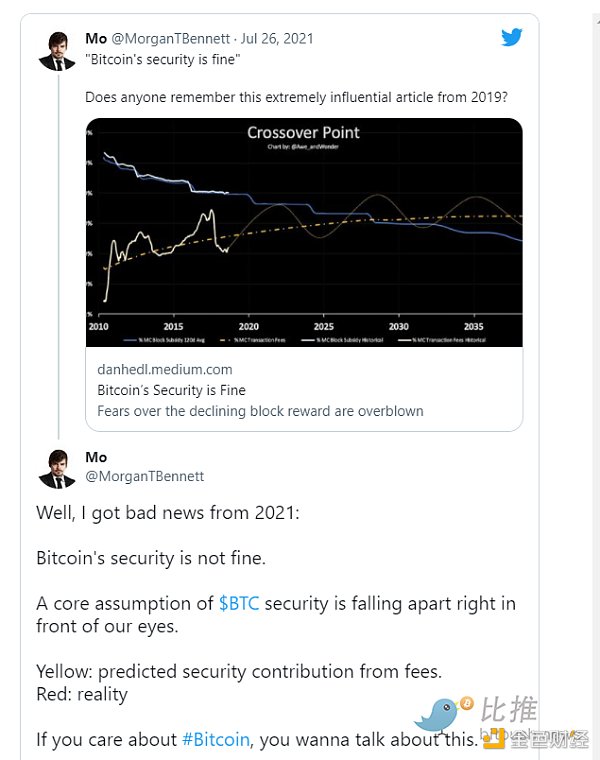Click the Twitter bird logo
Screen dimensions: 600x760
tap(512, 37)
